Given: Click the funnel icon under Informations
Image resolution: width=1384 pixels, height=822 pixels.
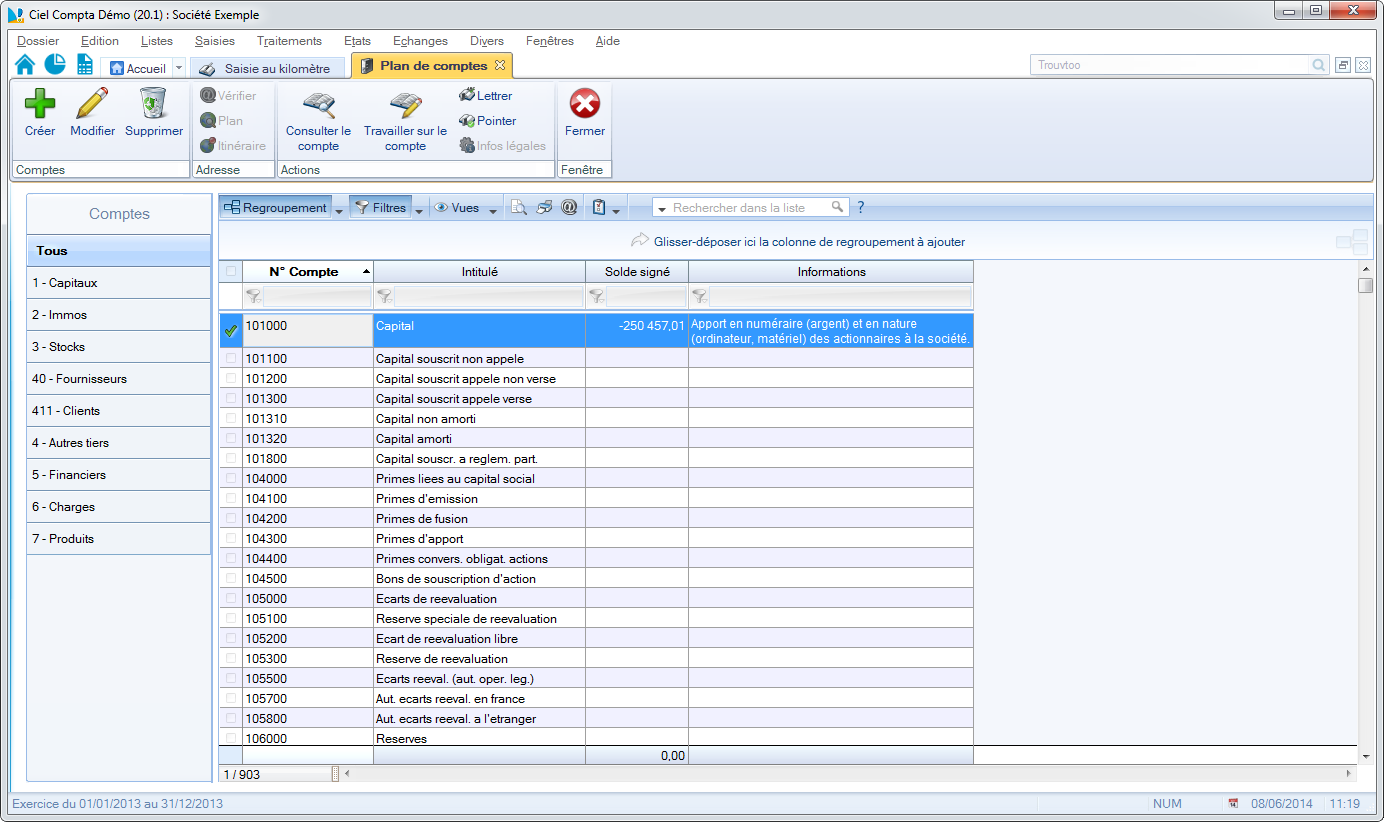Looking at the screenshot, I should coord(699,296).
